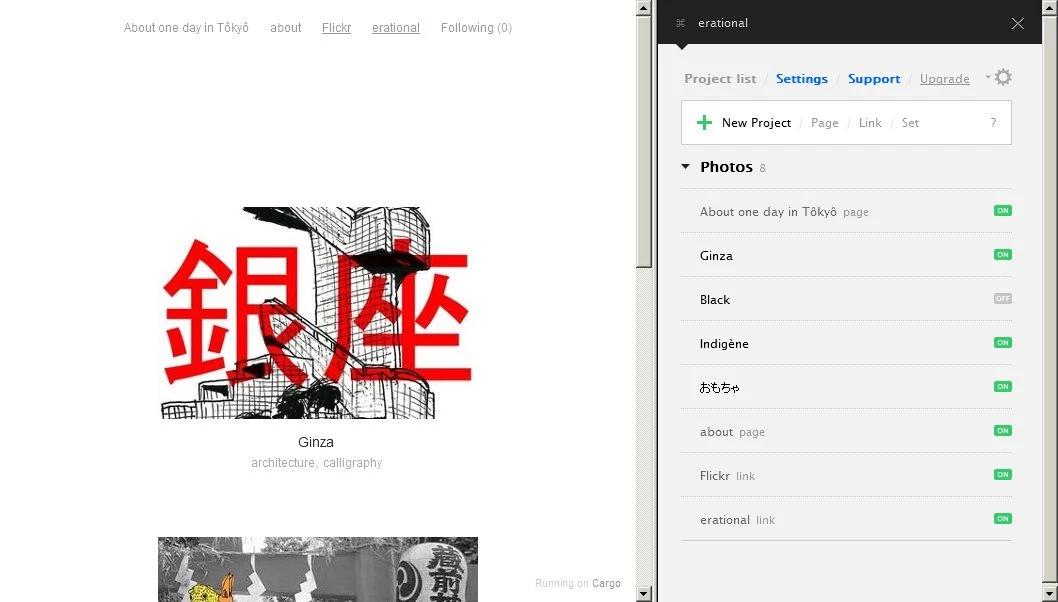
Task: Turn off the Flickr link toggle
Action: (1002, 475)
